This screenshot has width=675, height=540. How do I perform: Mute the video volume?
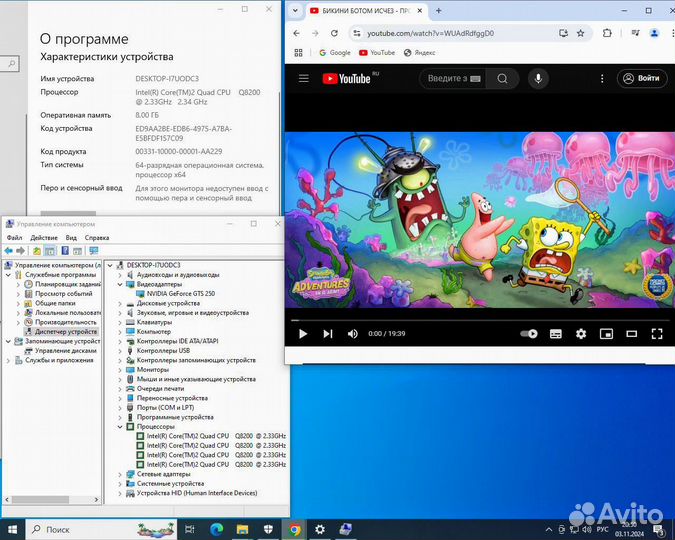[353, 334]
